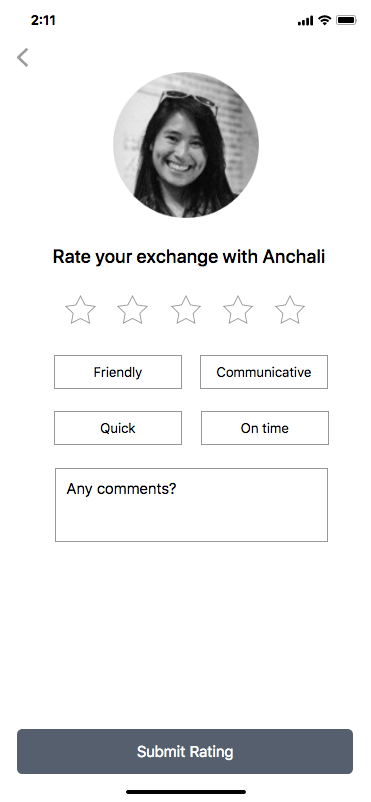Tap the battery status icon
371x802 pixels.
(346, 20)
